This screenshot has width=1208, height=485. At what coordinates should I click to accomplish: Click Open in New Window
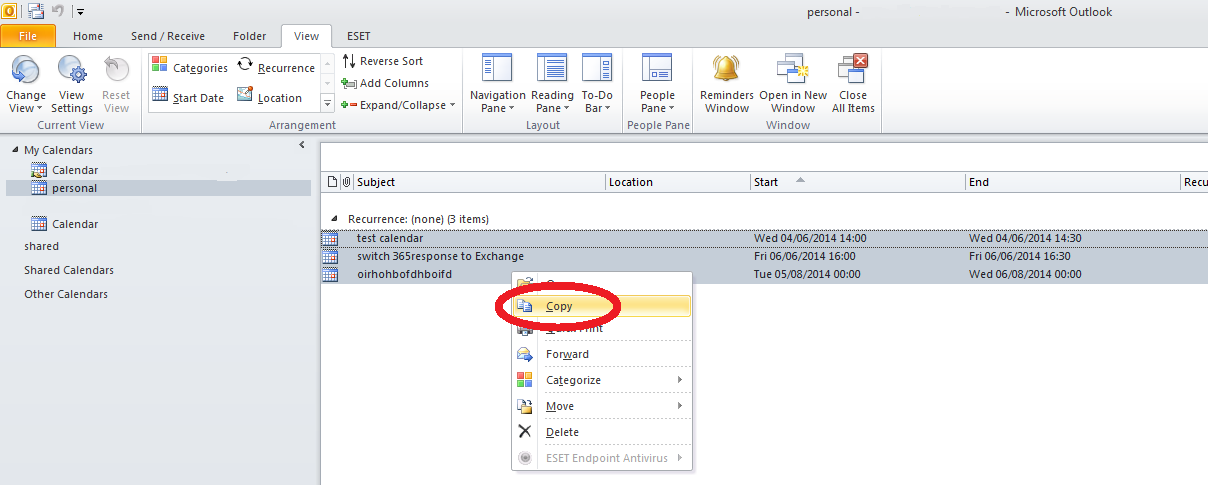793,85
